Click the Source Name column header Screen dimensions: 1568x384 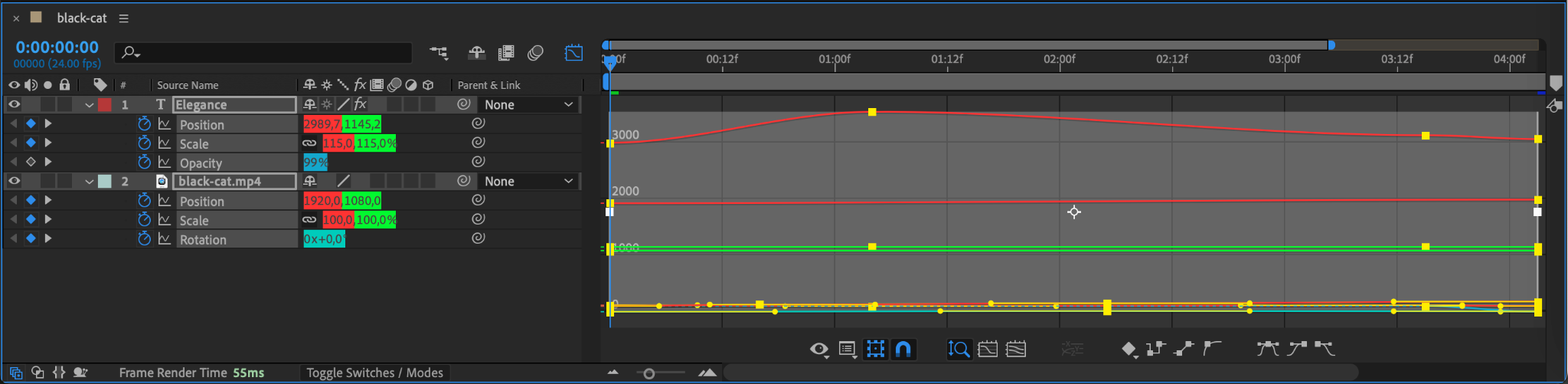coord(188,85)
